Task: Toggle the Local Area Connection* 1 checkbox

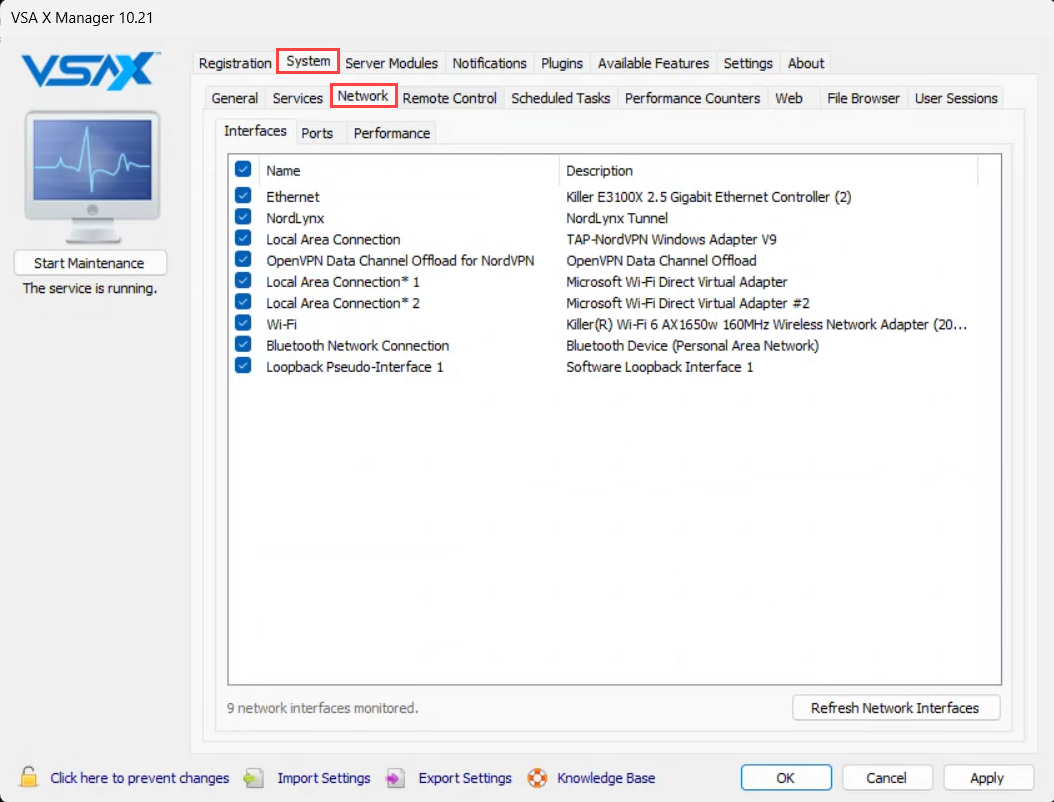Action: click(243, 280)
